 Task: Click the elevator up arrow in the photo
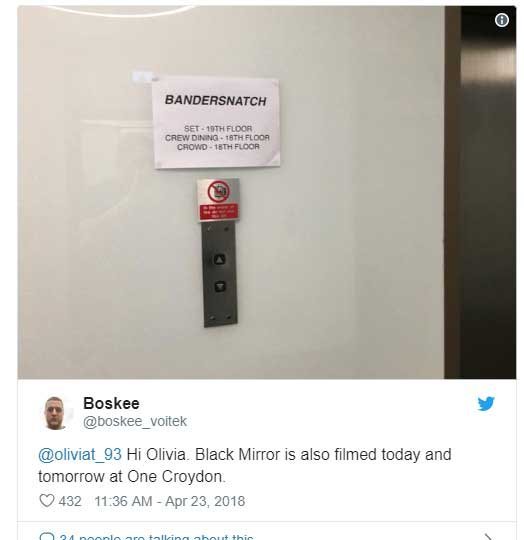pyautogui.click(x=220, y=259)
